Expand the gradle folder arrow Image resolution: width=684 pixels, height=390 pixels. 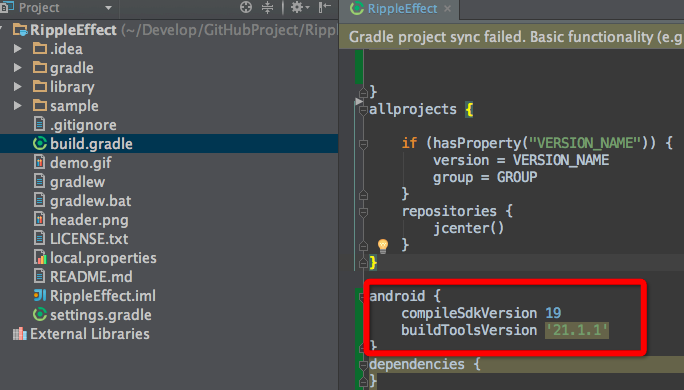coord(18,68)
